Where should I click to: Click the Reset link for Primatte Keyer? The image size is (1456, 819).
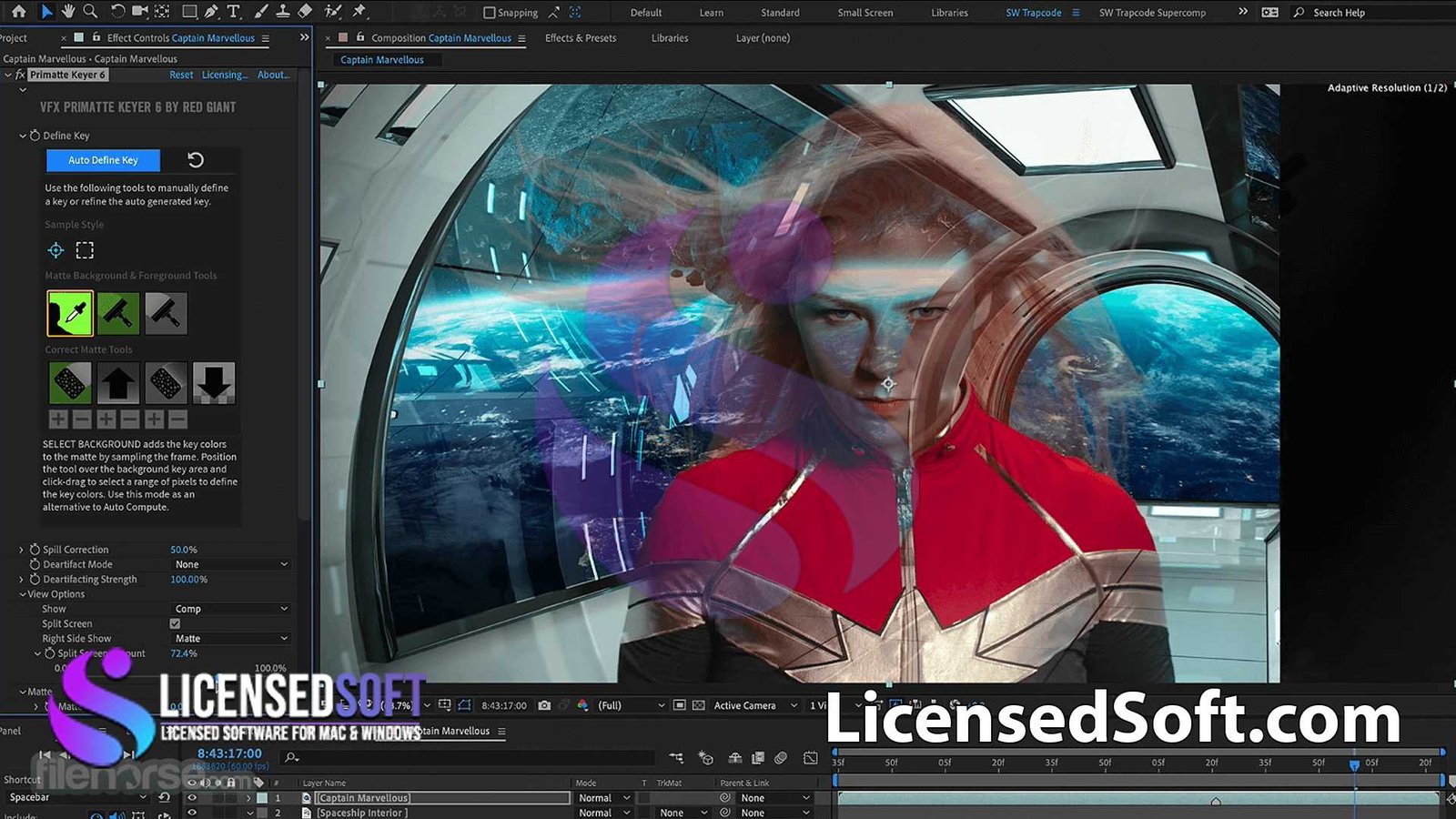181,75
